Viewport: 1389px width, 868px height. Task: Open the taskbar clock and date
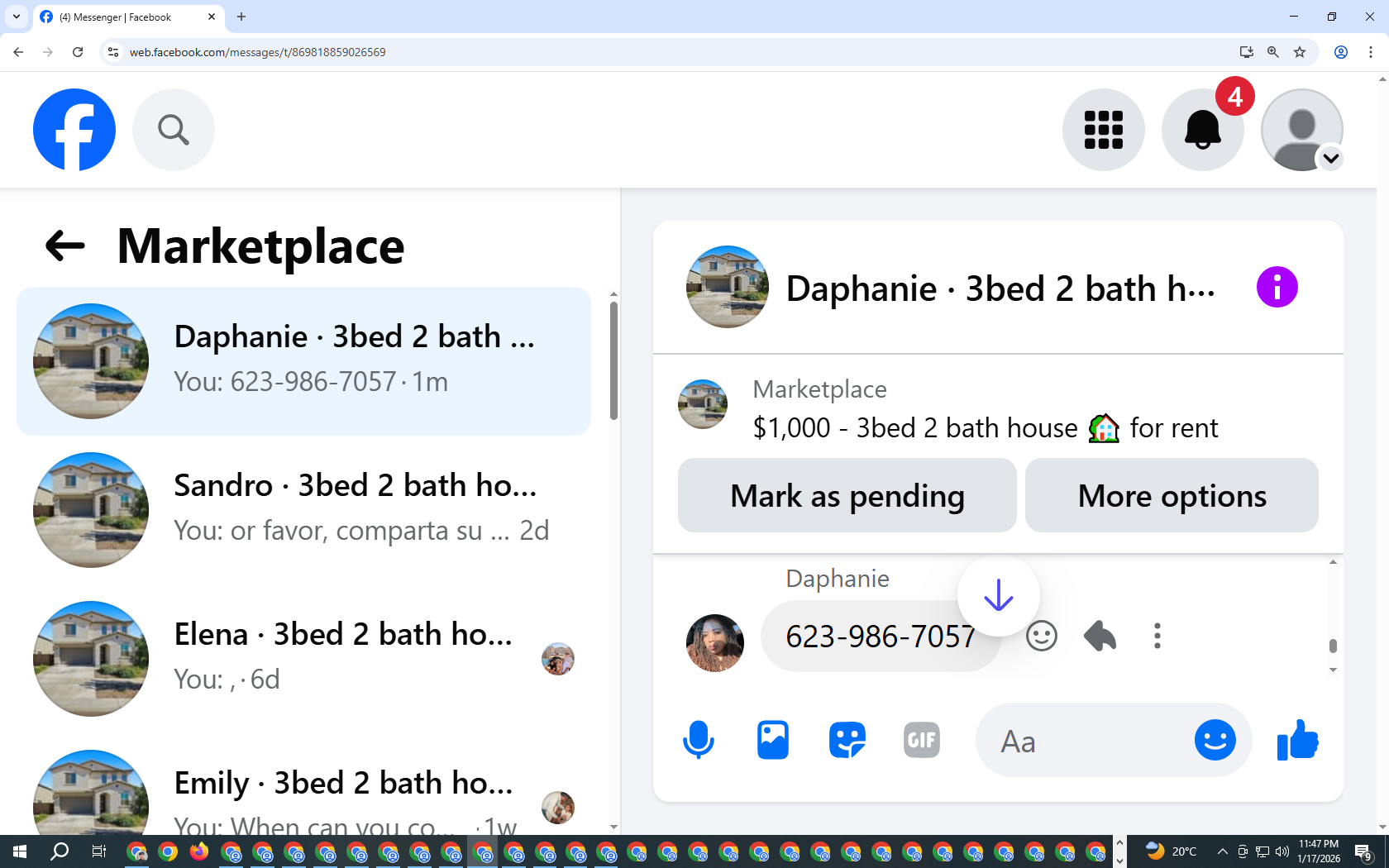pos(1319,851)
